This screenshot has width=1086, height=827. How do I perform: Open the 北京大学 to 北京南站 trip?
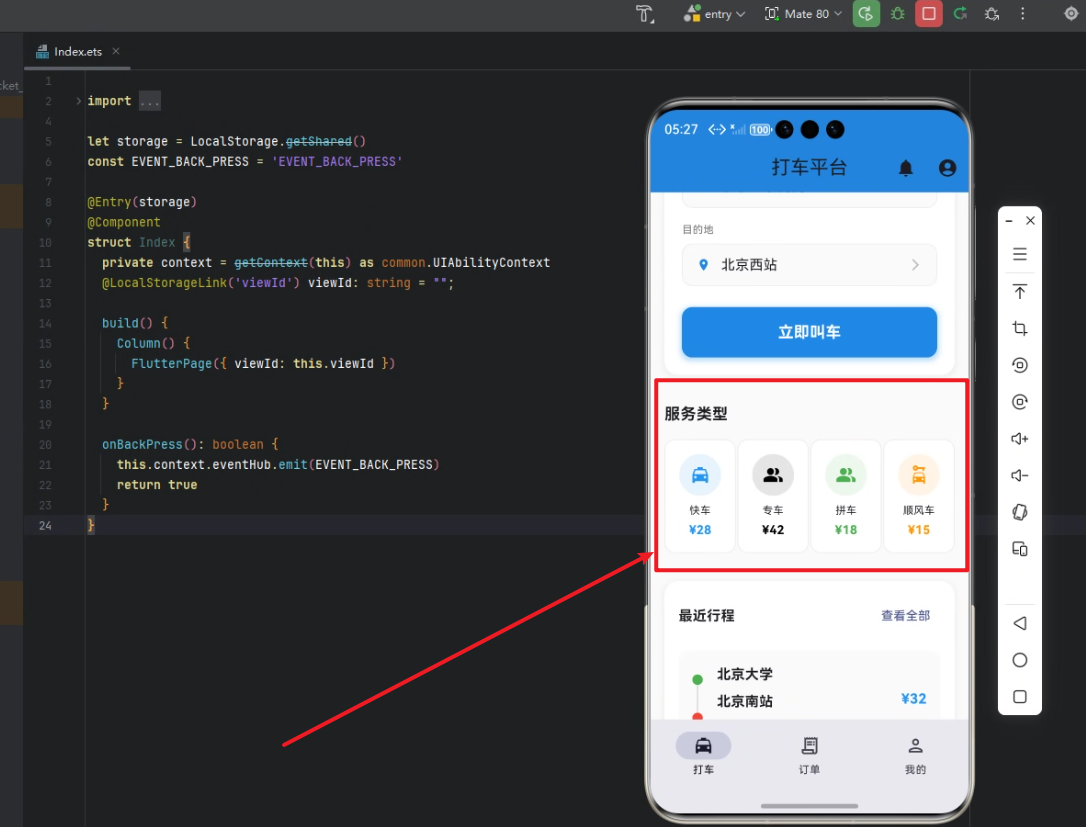click(809, 686)
